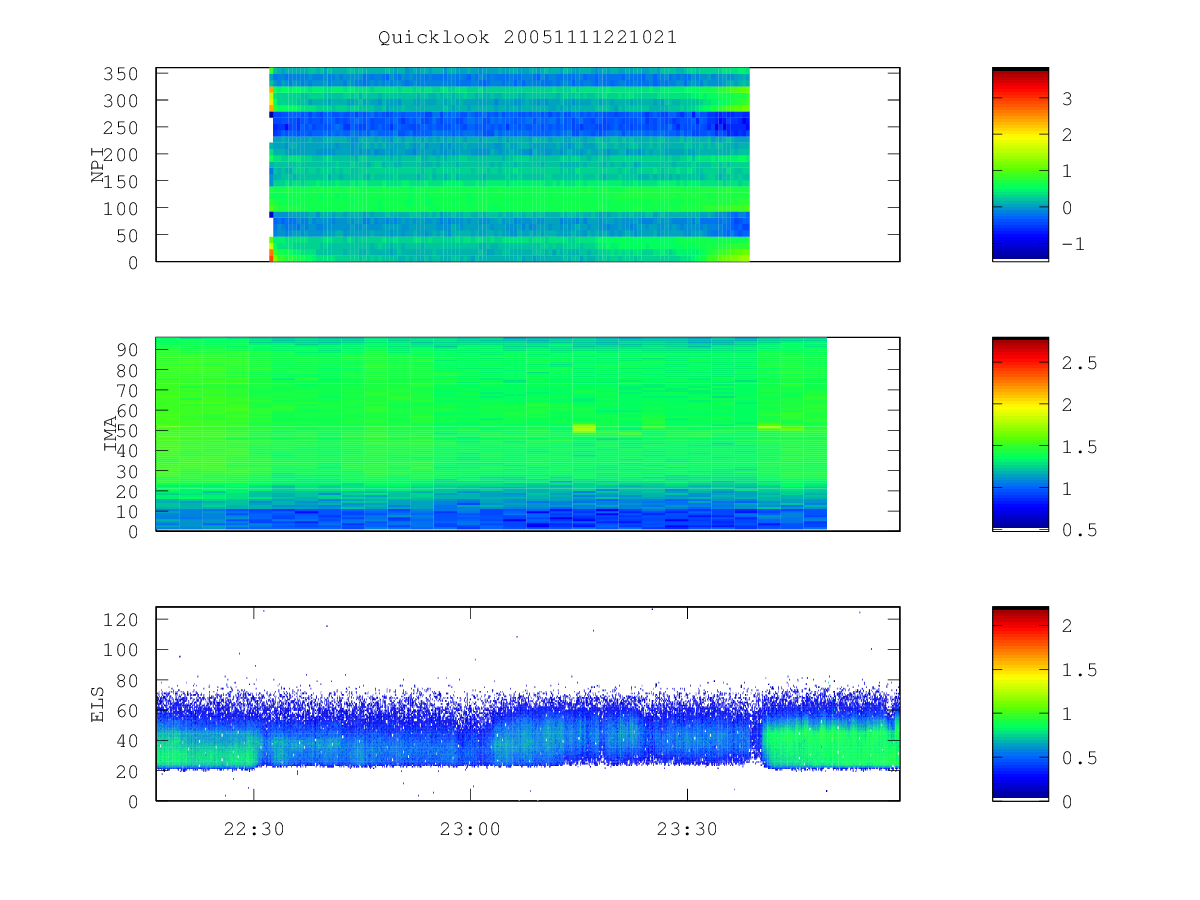Click the IMA color scale bar

click(1020, 433)
